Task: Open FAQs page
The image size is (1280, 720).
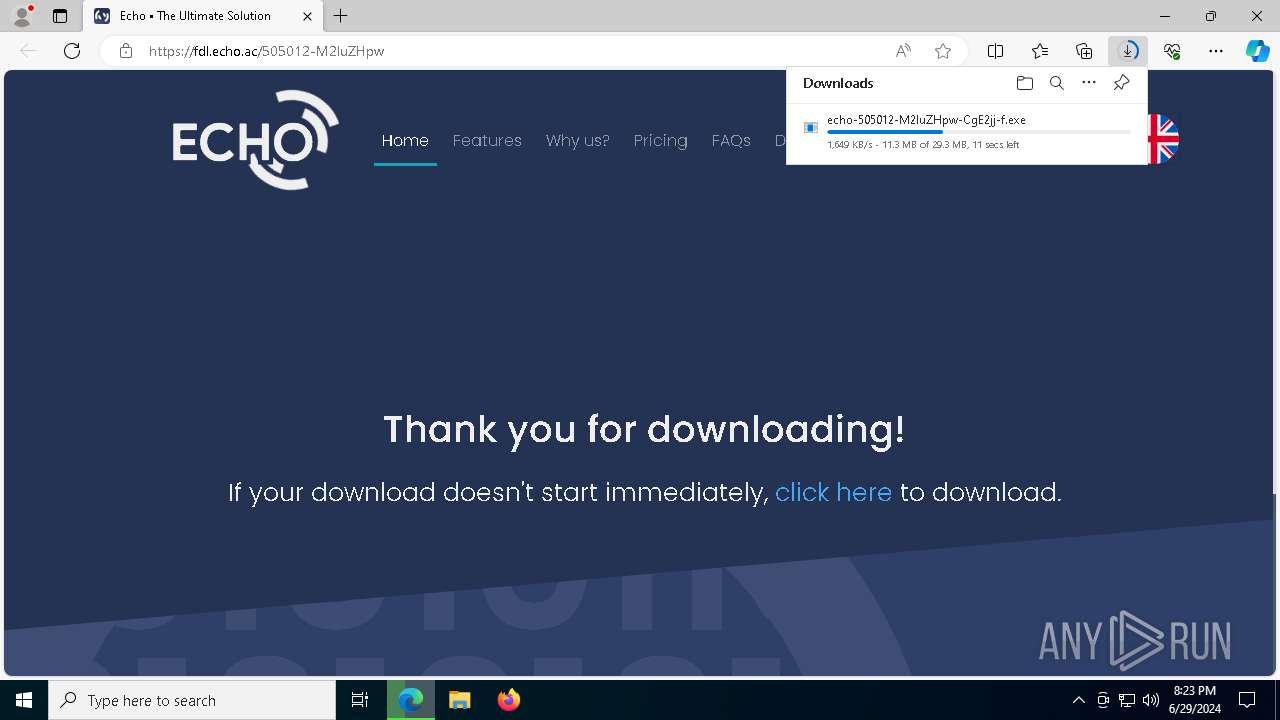Action: [x=731, y=141]
